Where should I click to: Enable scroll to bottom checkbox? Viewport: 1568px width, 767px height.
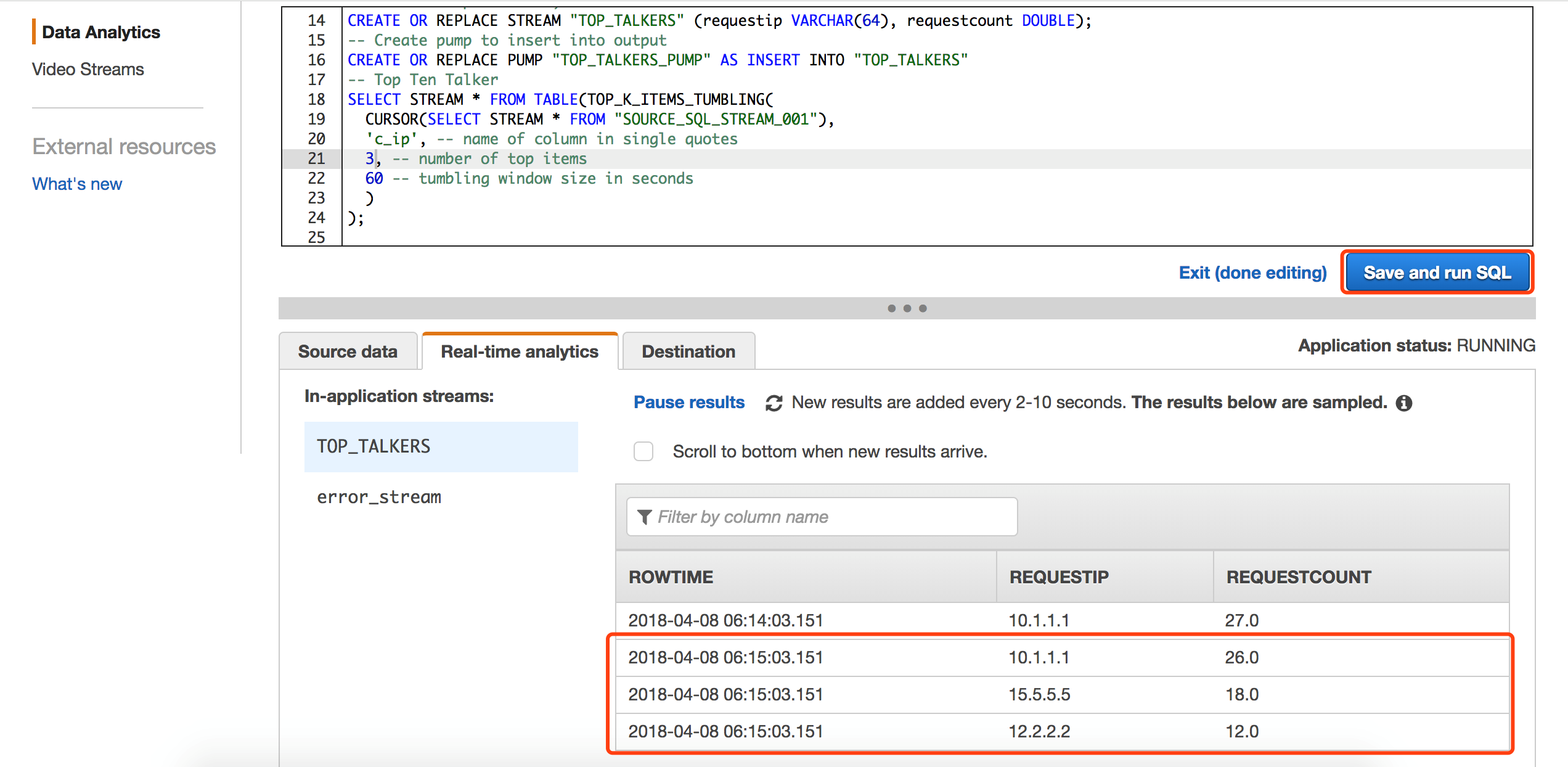(x=643, y=451)
